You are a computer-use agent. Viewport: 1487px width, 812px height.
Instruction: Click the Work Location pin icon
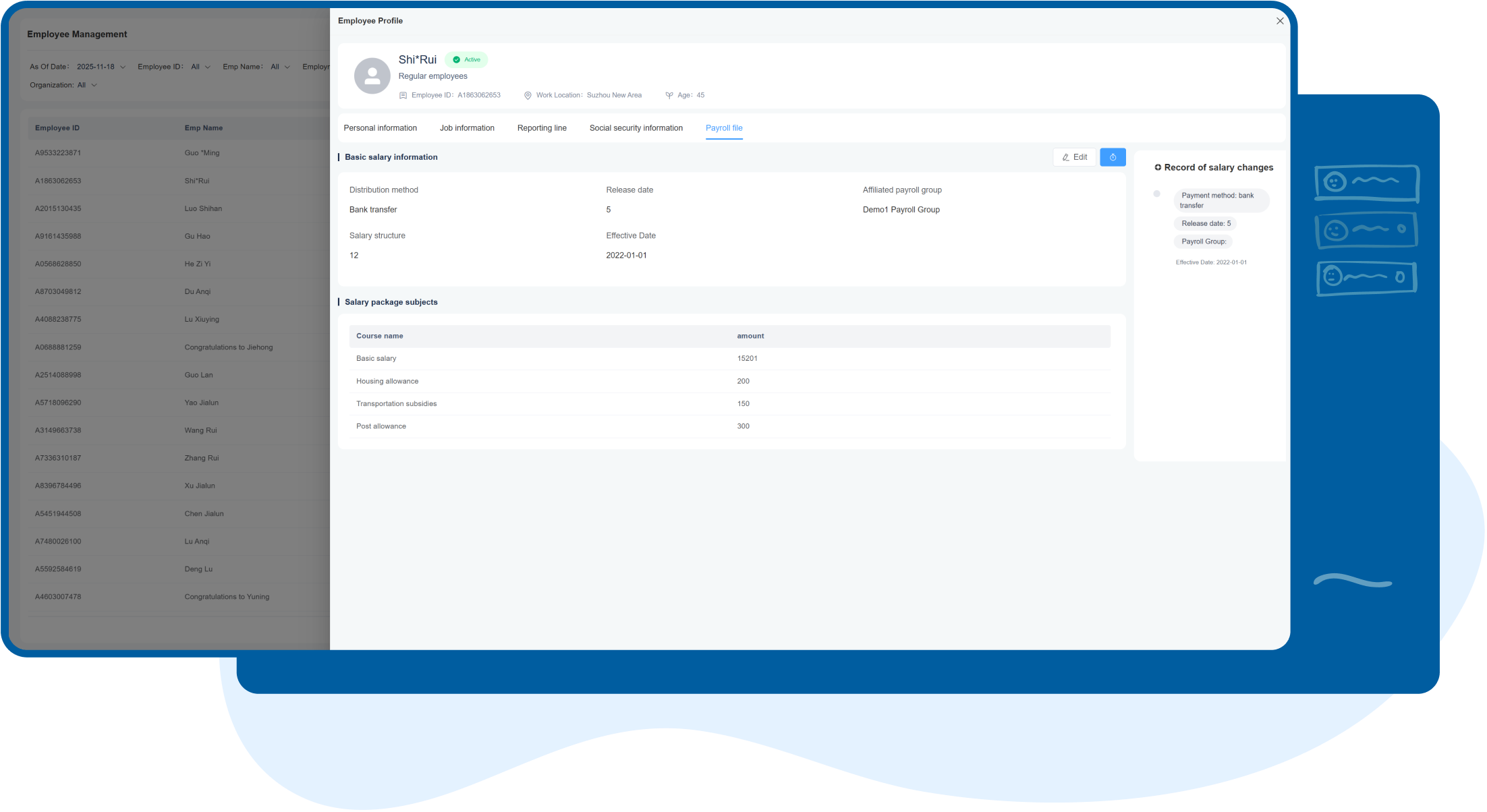coord(528,95)
